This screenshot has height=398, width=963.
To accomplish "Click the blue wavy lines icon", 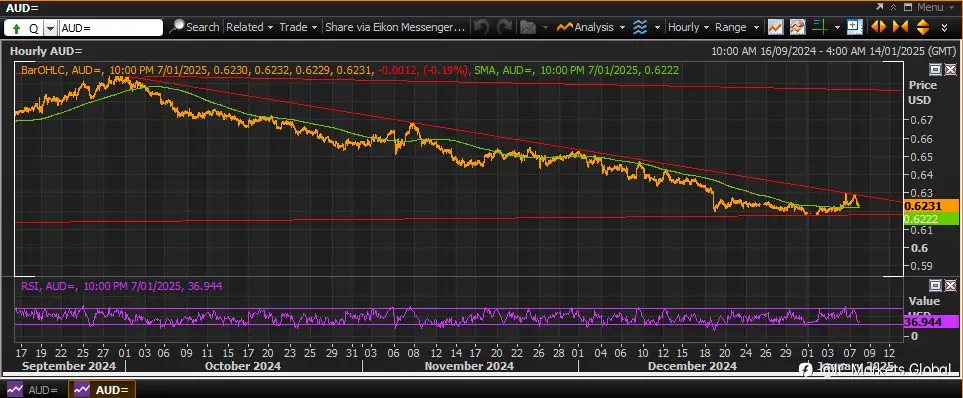I will [640, 27].
